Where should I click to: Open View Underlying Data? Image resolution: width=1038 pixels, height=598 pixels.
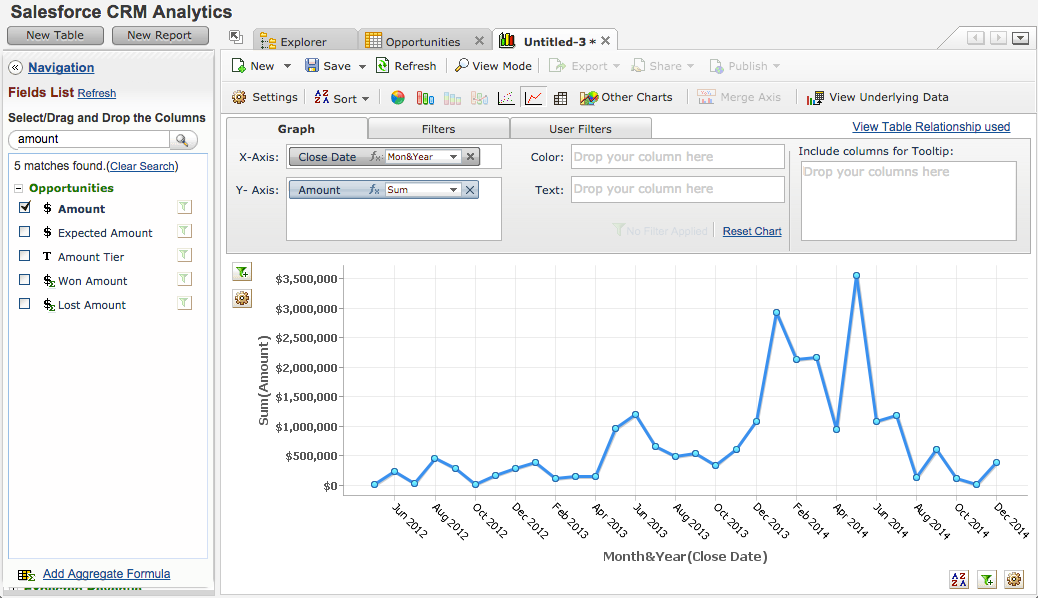pyautogui.click(x=877, y=97)
